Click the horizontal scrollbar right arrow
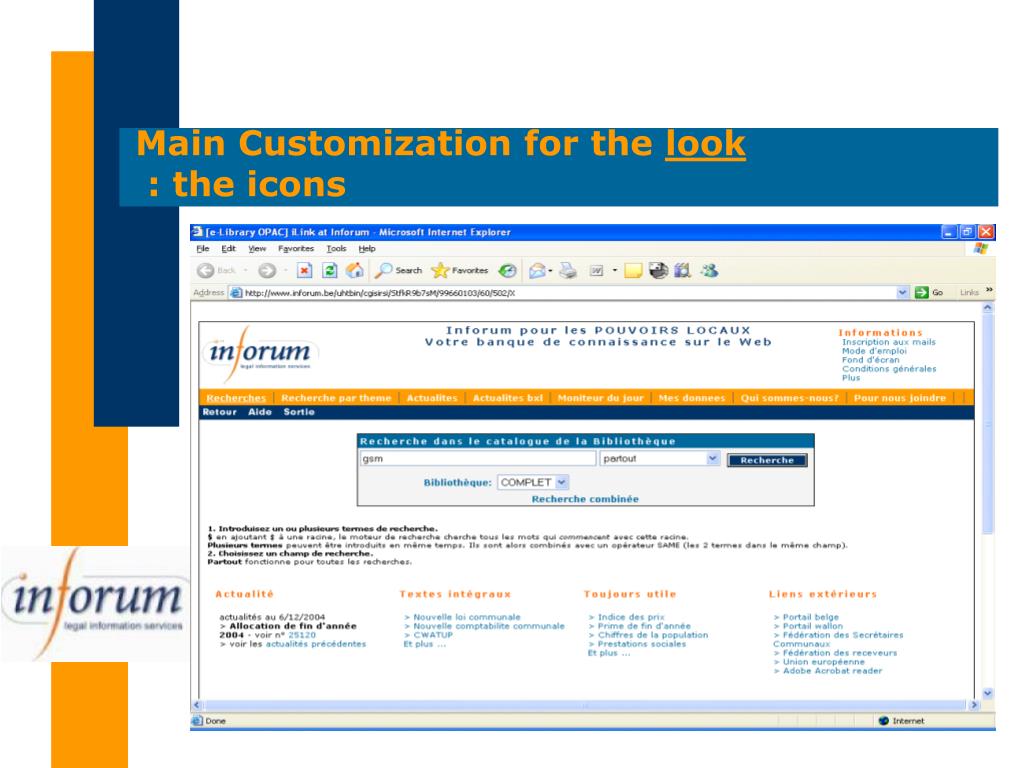1024x768 pixels. [974, 705]
